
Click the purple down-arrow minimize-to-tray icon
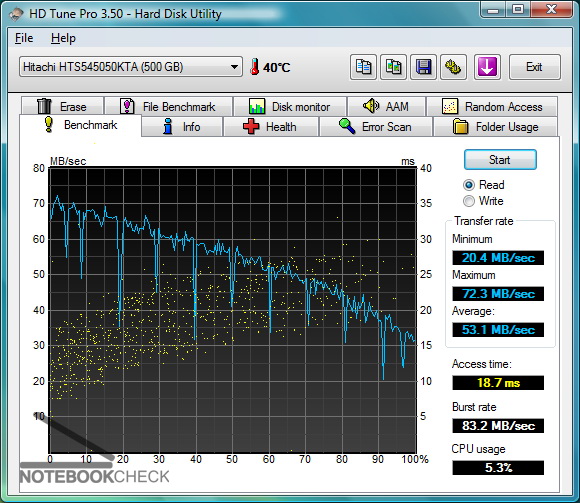pos(487,67)
